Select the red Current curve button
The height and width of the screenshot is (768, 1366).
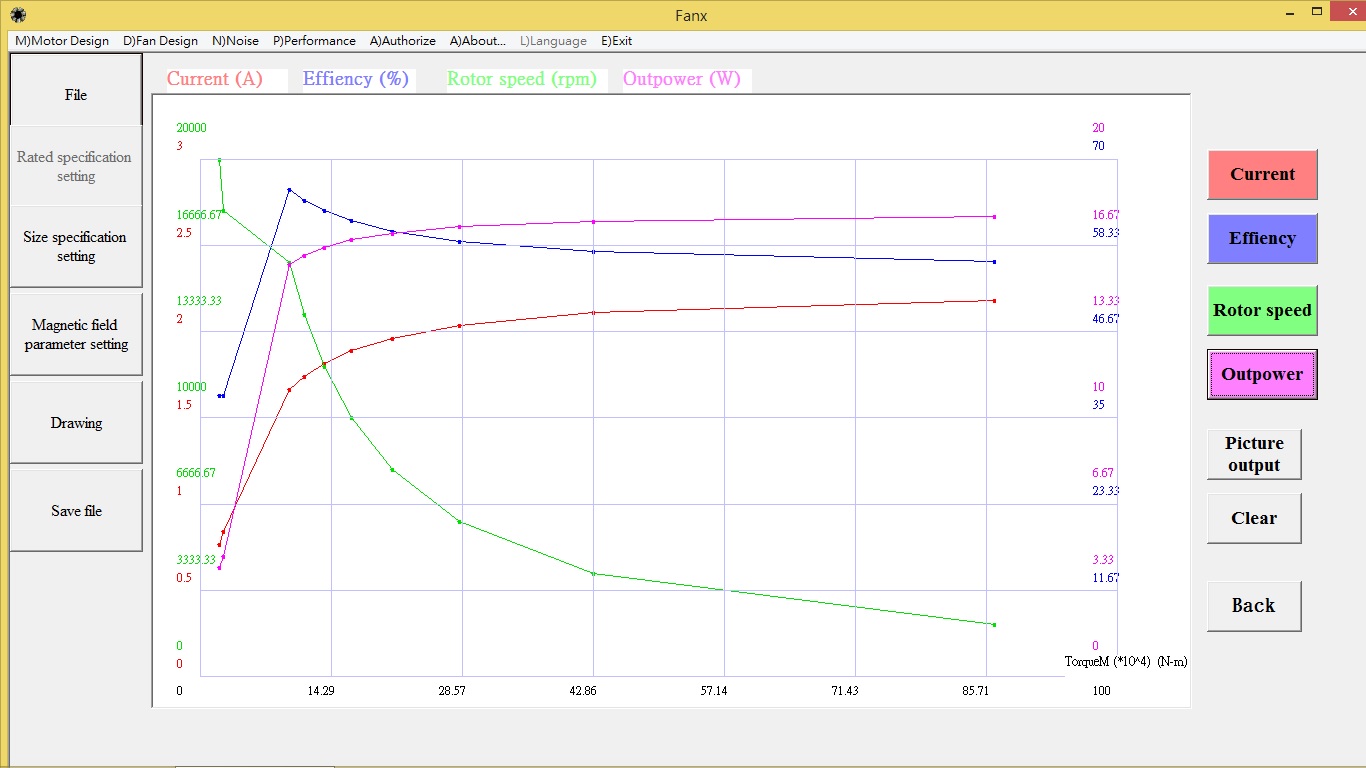click(1261, 174)
